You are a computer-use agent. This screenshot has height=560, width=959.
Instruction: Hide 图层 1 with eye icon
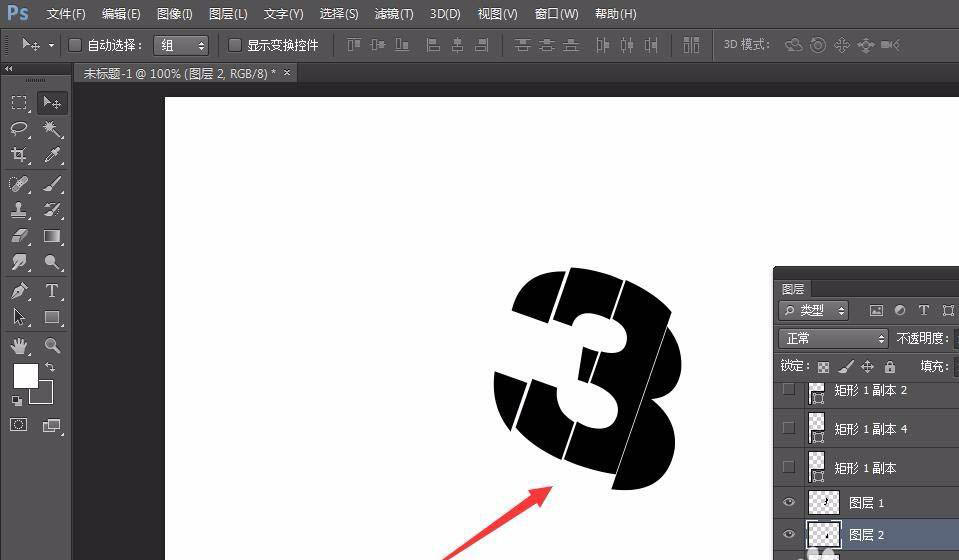788,503
